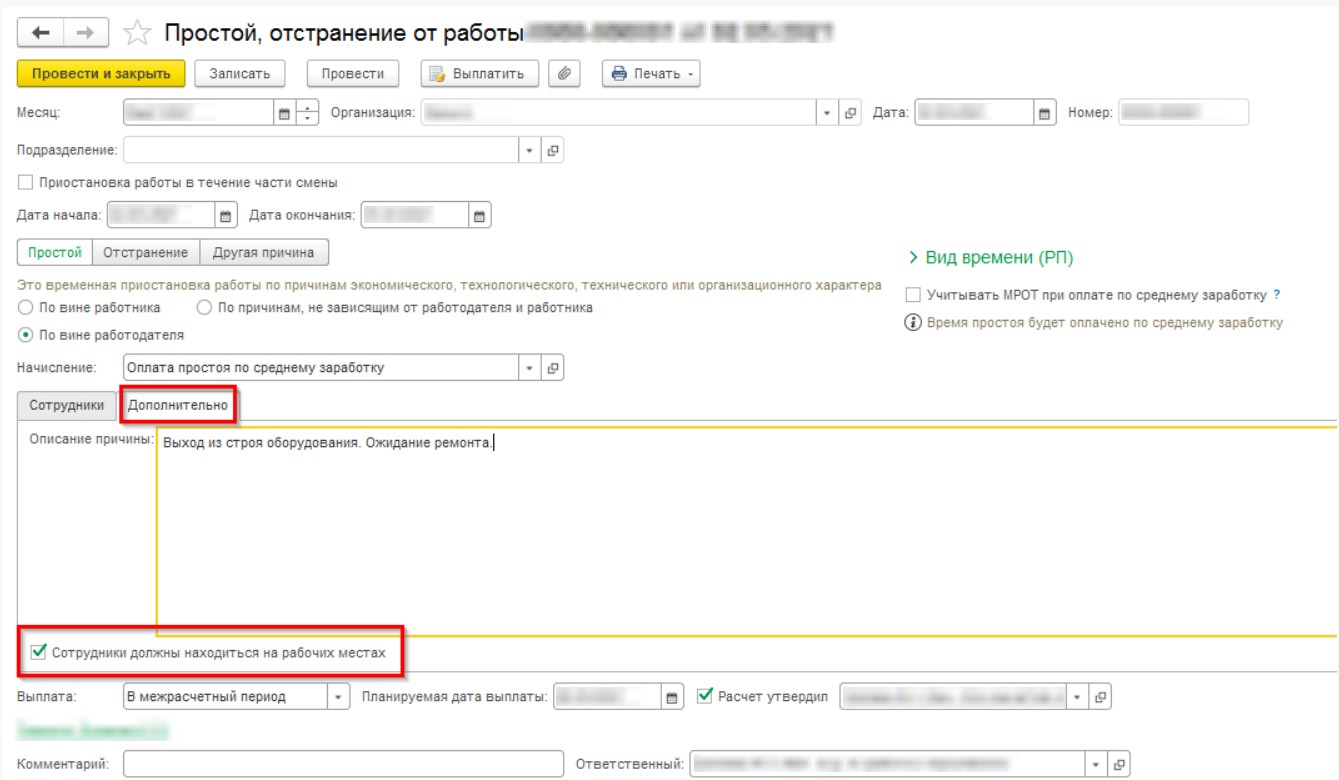Screen dimensions: 1339x780
Task: Click Провести и закрыть button
Action: pyautogui.click(x=101, y=73)
